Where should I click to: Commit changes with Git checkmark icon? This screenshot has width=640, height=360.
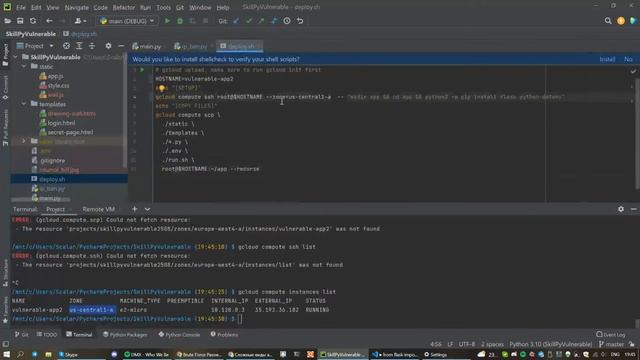(249, 21)
